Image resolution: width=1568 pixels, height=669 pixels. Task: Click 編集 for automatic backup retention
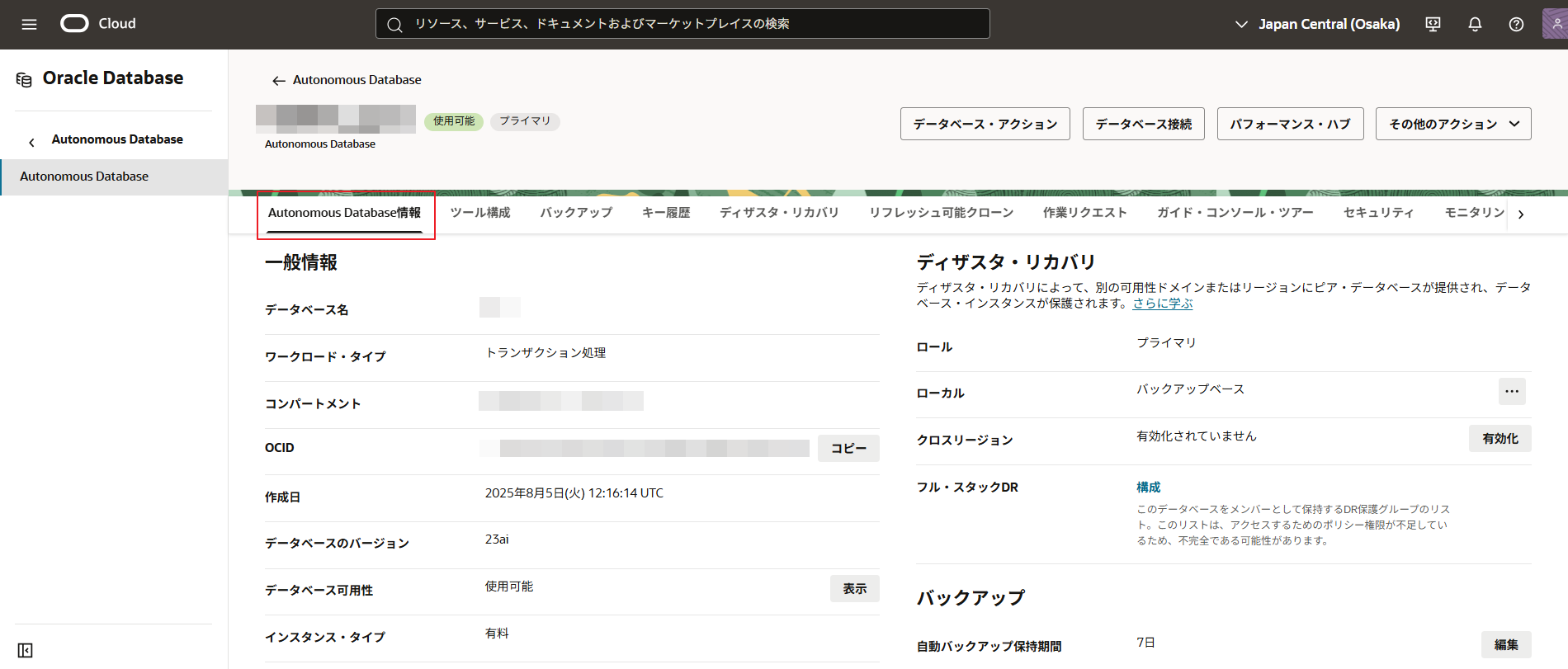(x=1506, y=645)
